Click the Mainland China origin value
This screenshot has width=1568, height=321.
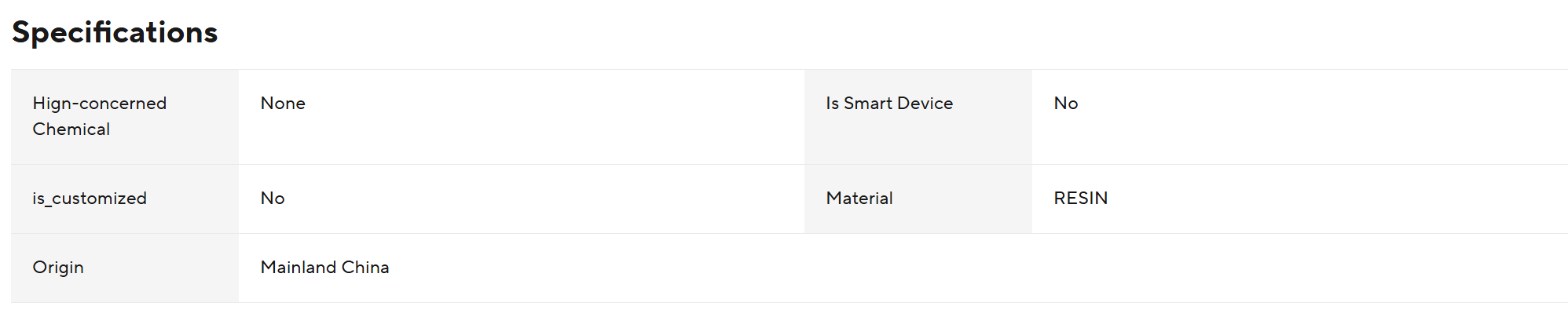tap(325, 268)
